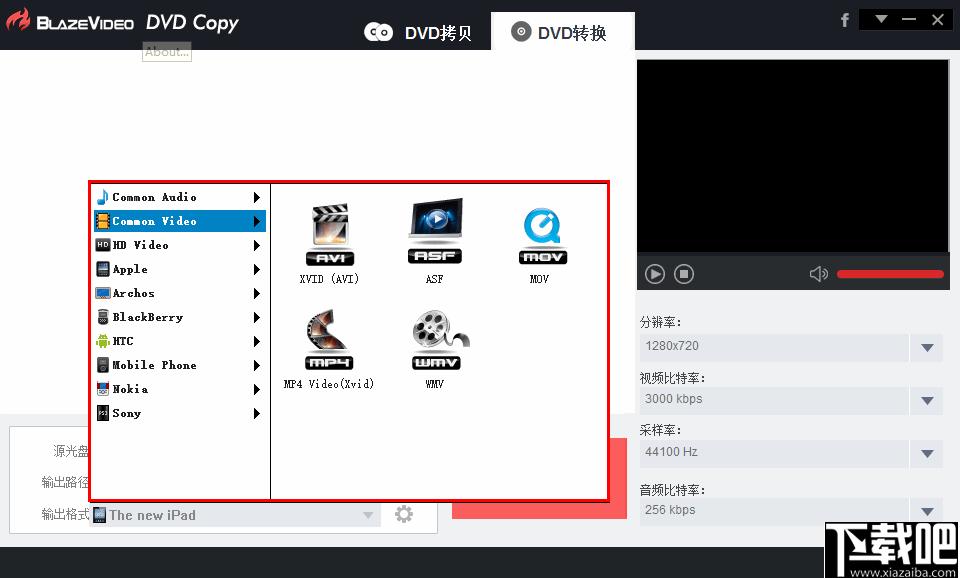Expand the Common Audio submenu arrow
The image size is (960, 578).
pyautogui.click(x=257, y=197)
